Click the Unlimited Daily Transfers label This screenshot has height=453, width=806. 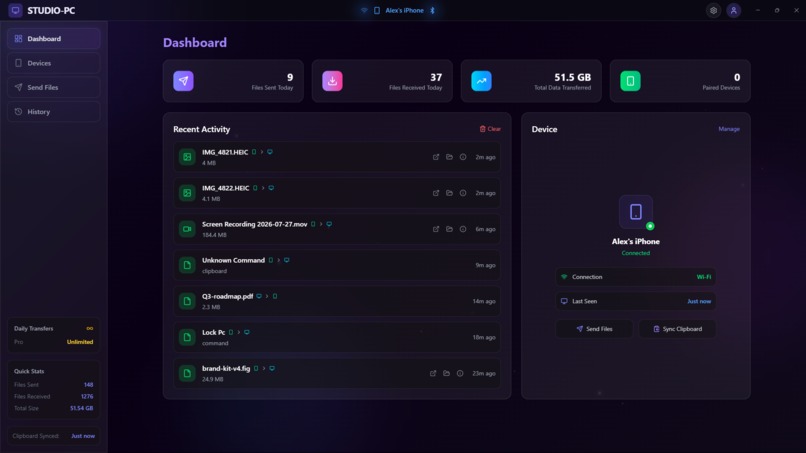coord(80,342)
